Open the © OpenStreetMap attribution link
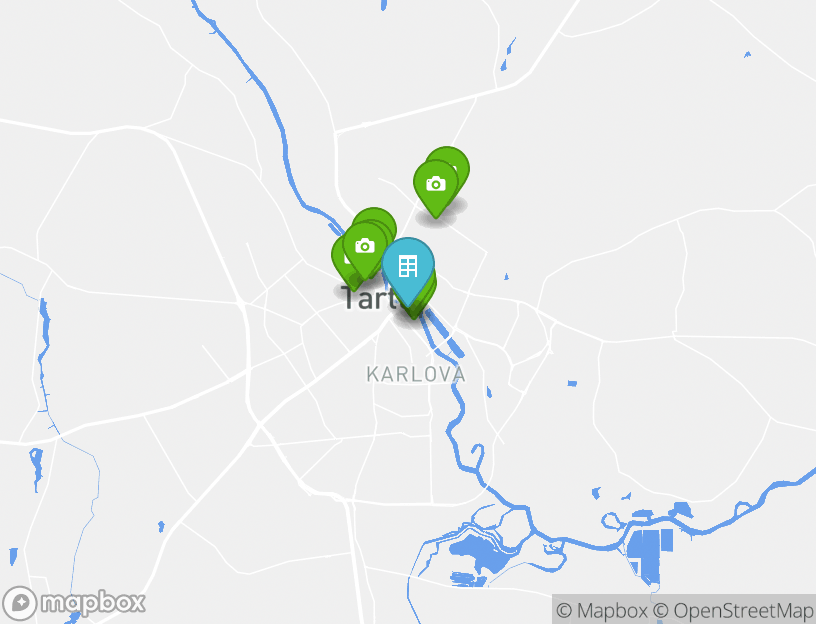Image resolution: width=816 pixels, height=624 pixels. click(732, 610)
